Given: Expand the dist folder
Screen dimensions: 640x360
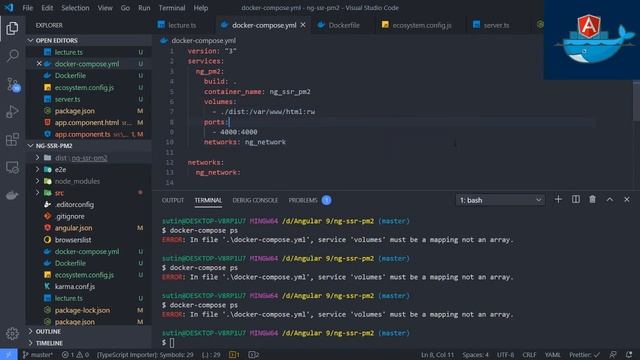Looking at the screenshot, I should [37, 158].
